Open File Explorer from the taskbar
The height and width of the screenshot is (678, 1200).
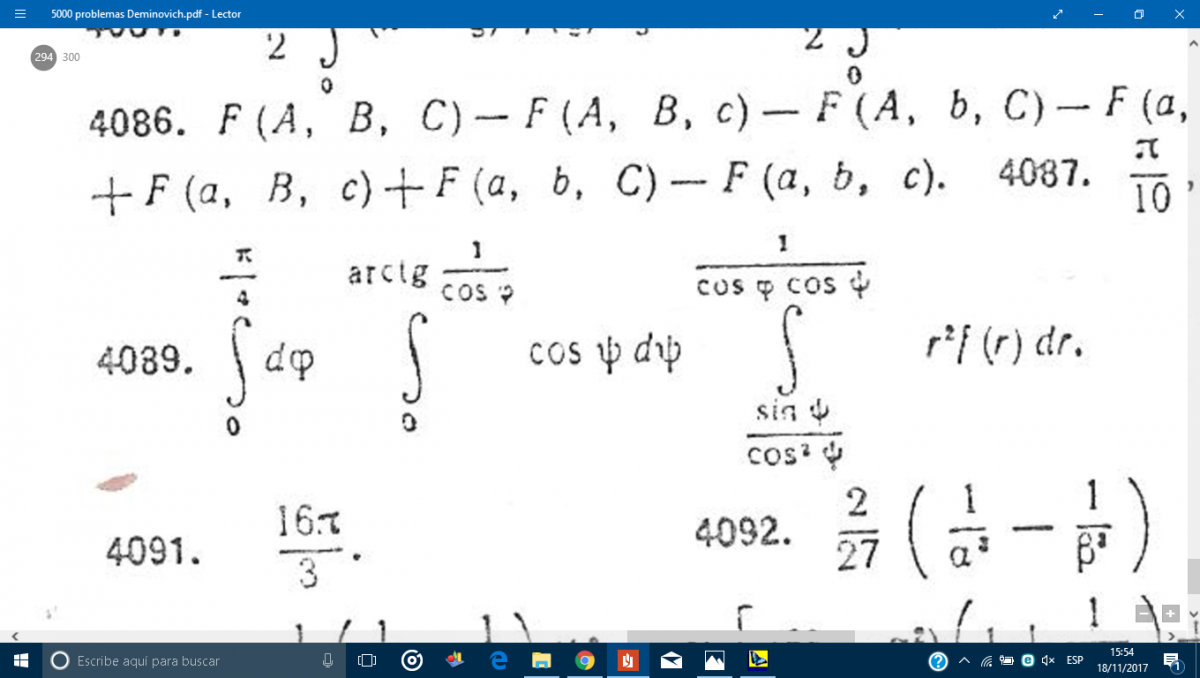pos(541,660)
